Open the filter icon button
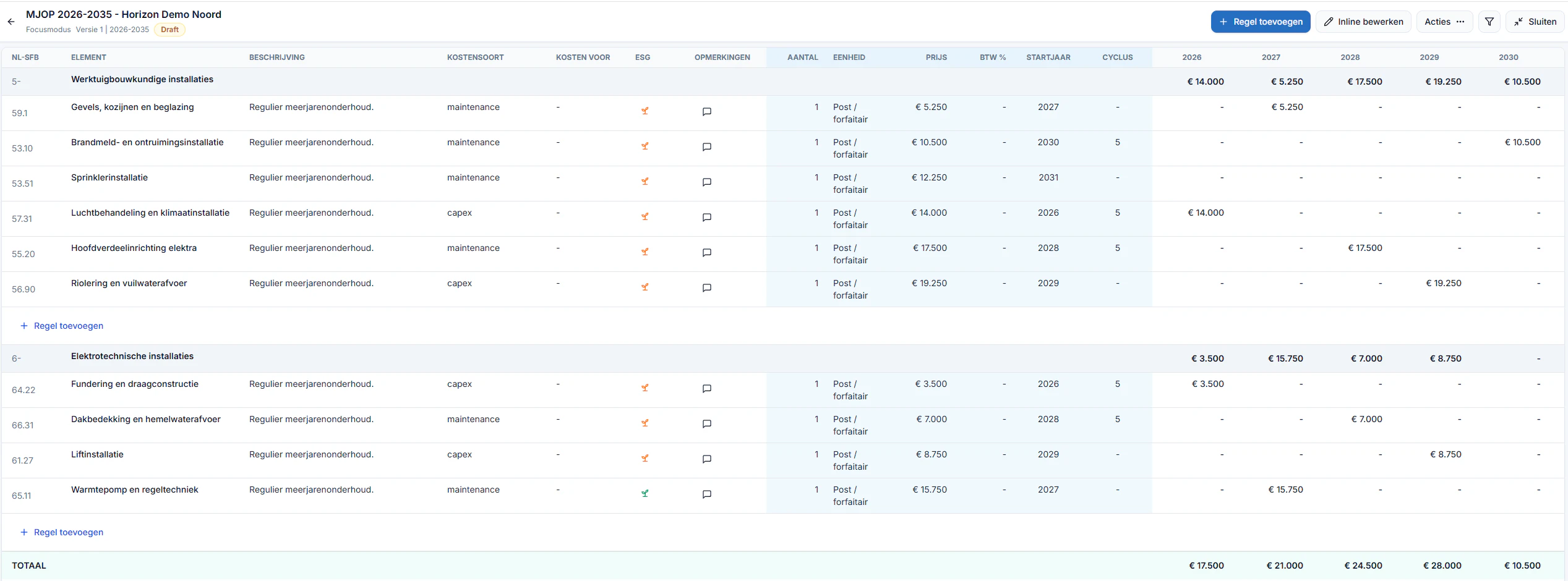Screen dimensions: 1568x581 tap(1489, 22)
